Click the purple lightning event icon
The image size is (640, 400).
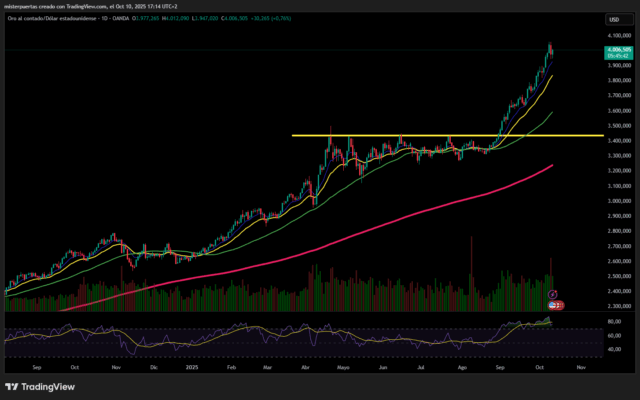tap(553, 294)
